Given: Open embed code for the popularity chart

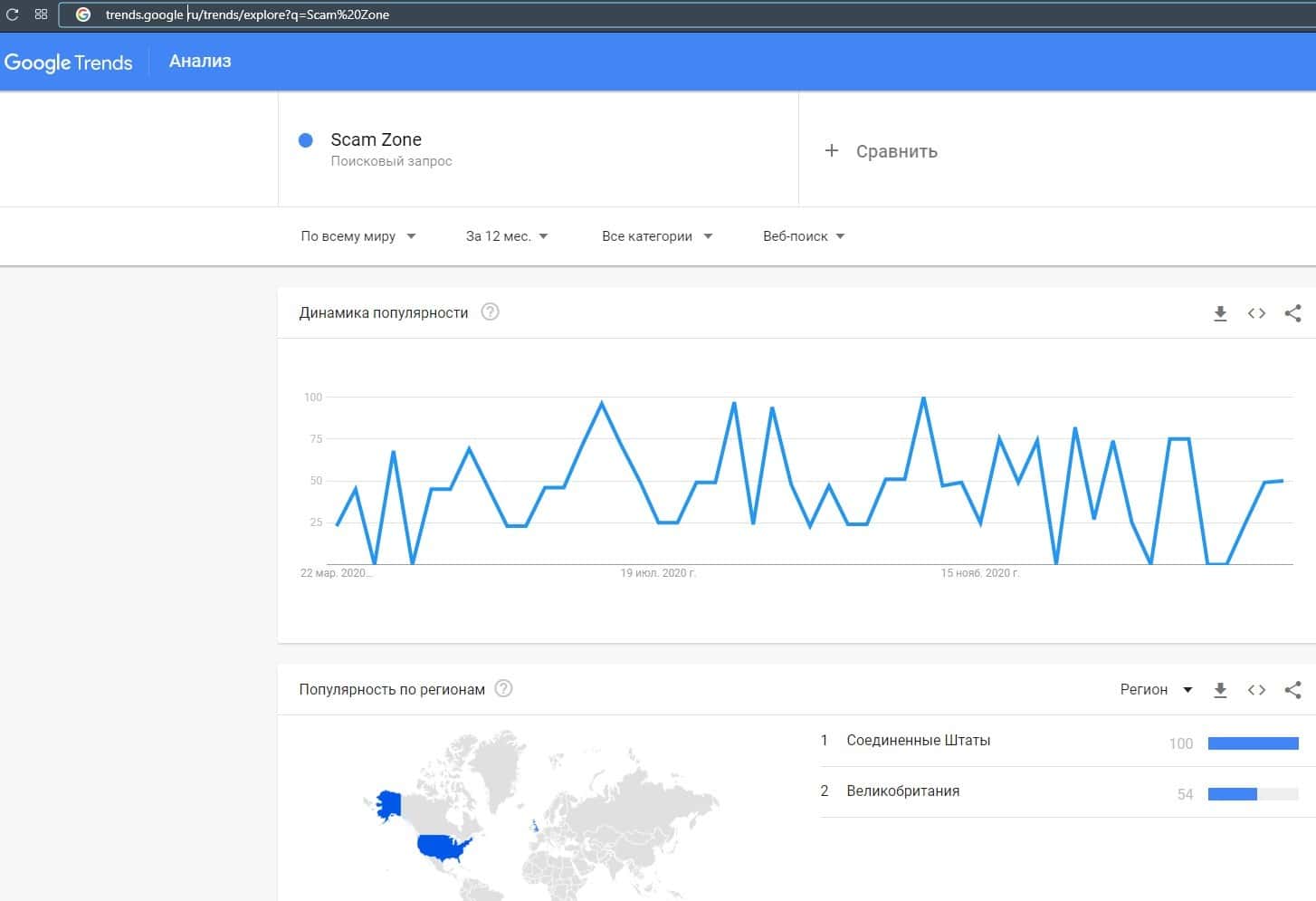Looking at the screenshot, I should (1256, 313).
